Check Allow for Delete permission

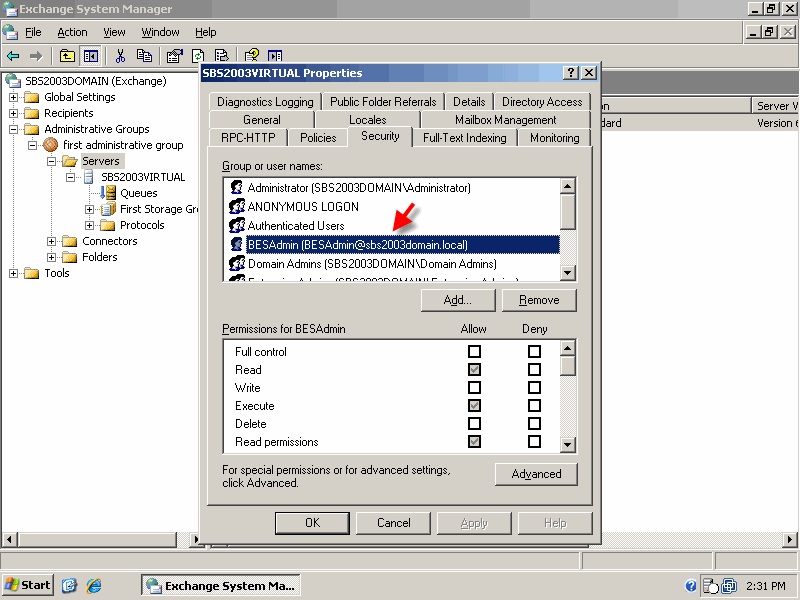tap(474, 423)
